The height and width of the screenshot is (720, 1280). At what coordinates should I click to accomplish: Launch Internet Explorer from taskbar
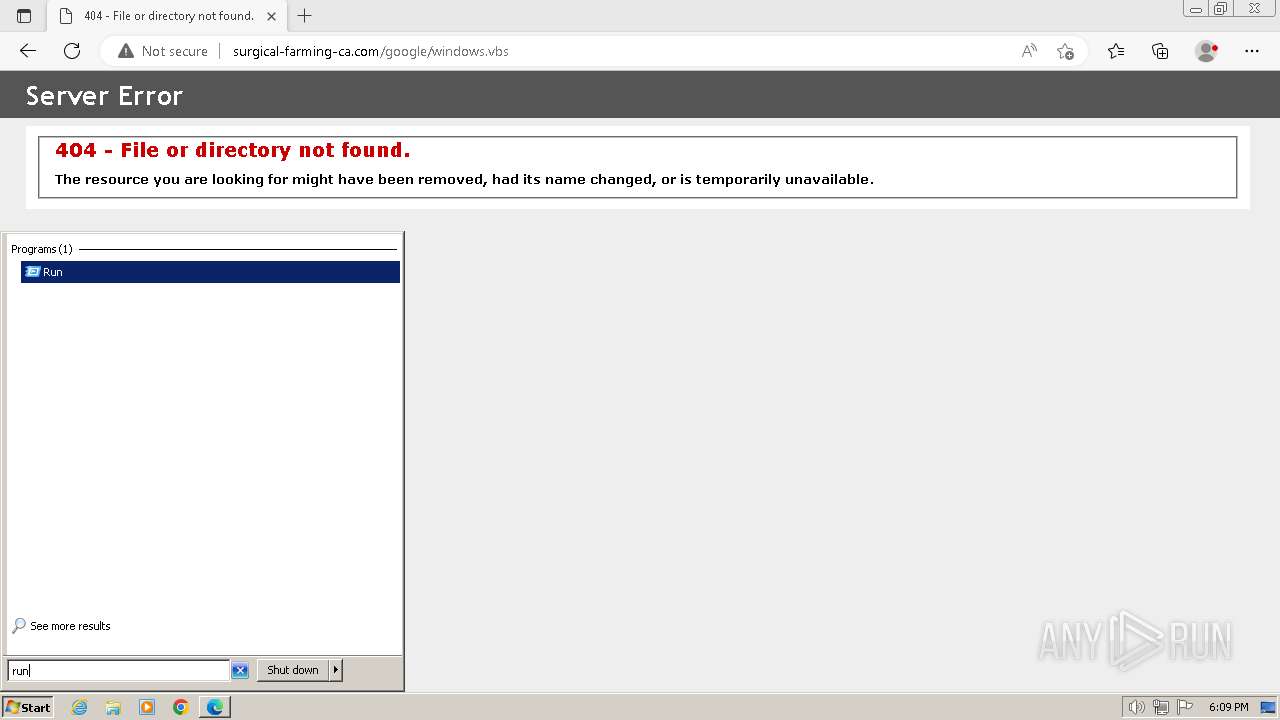80,707
